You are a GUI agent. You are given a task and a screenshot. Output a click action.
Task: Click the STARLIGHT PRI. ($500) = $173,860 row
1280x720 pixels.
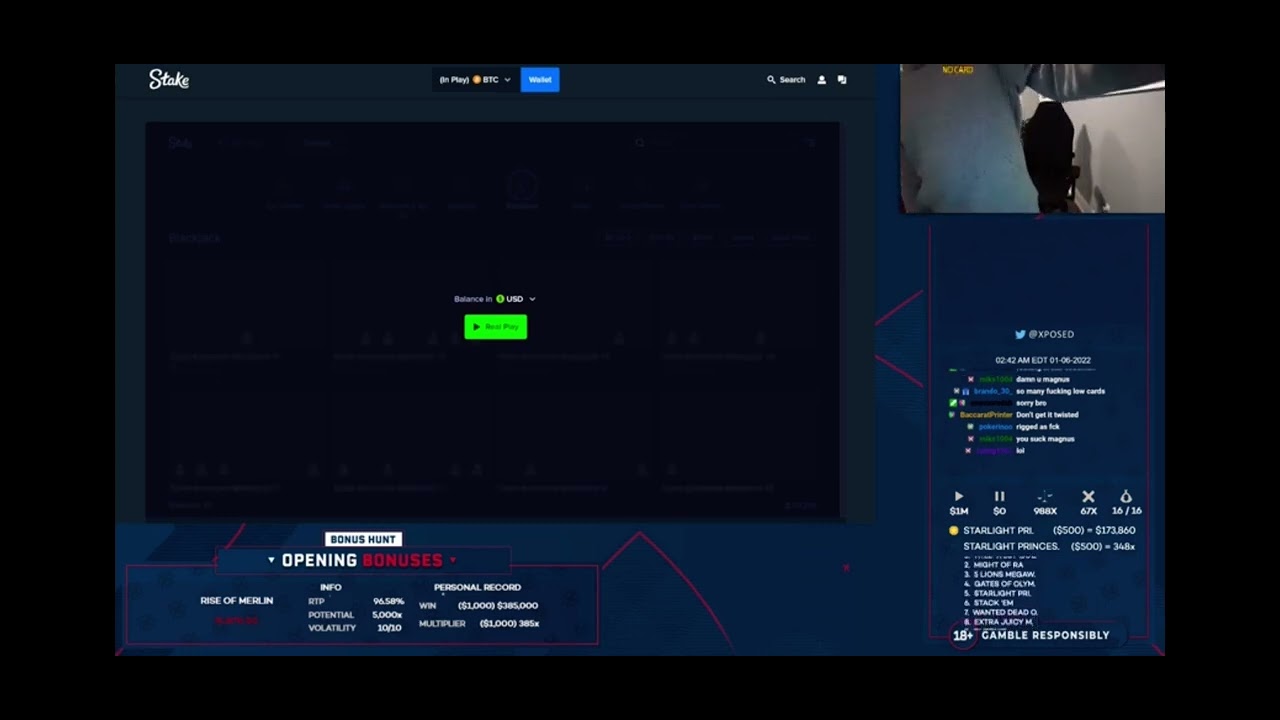coord(1042,530)
